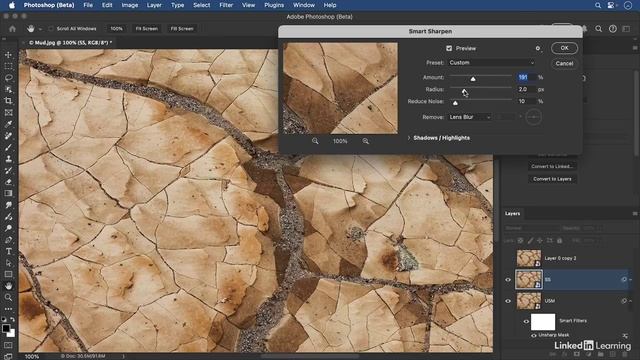
Task: Select the Gradient tool
Action: [8, 193]
